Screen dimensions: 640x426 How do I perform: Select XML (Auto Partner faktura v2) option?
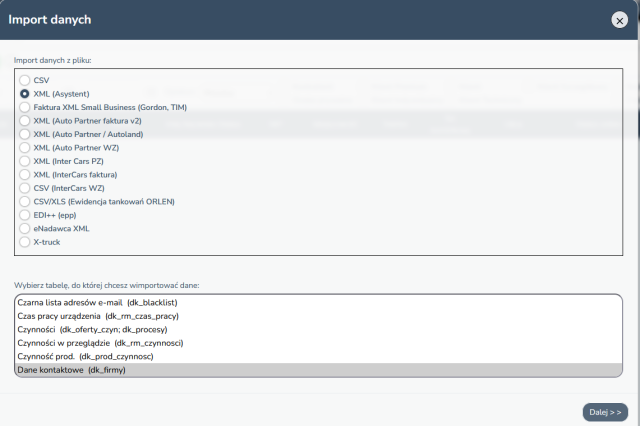pos(24,121)
